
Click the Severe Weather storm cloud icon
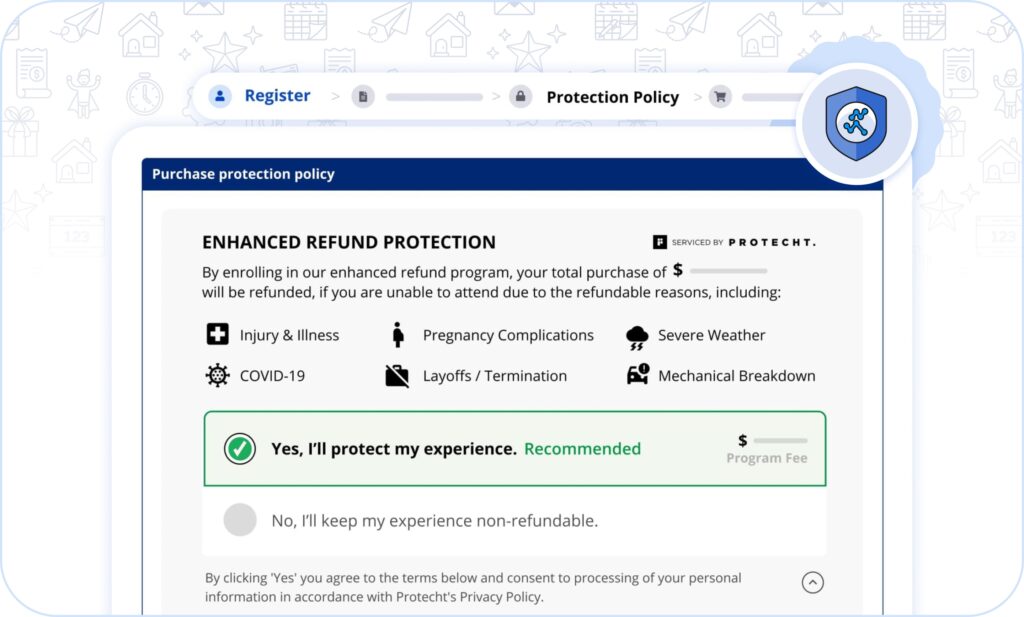click(637, 337)
